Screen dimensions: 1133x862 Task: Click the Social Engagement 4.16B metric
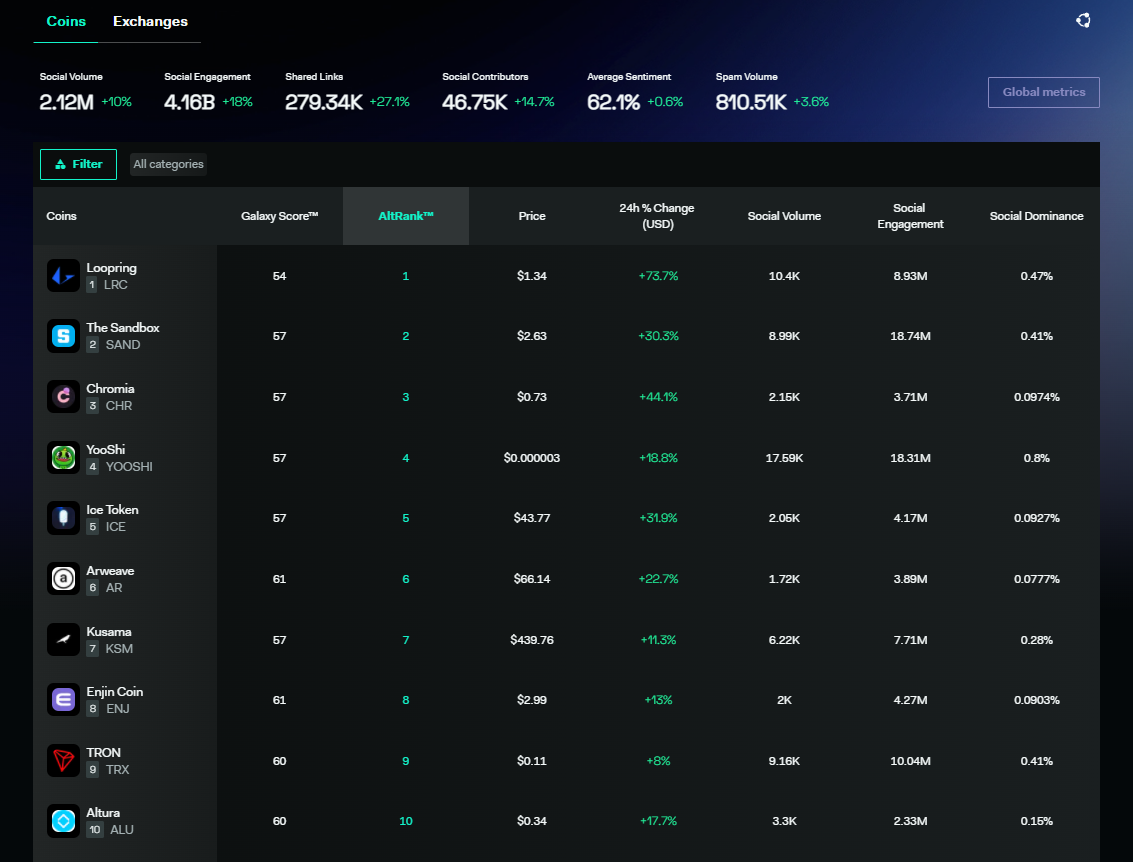(x=208, y=93)
